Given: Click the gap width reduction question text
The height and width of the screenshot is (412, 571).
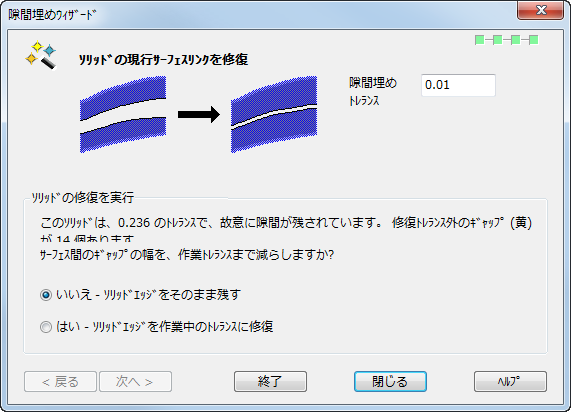Looking at the screenshot, I should pyautogui.click(x=187, y=255).
